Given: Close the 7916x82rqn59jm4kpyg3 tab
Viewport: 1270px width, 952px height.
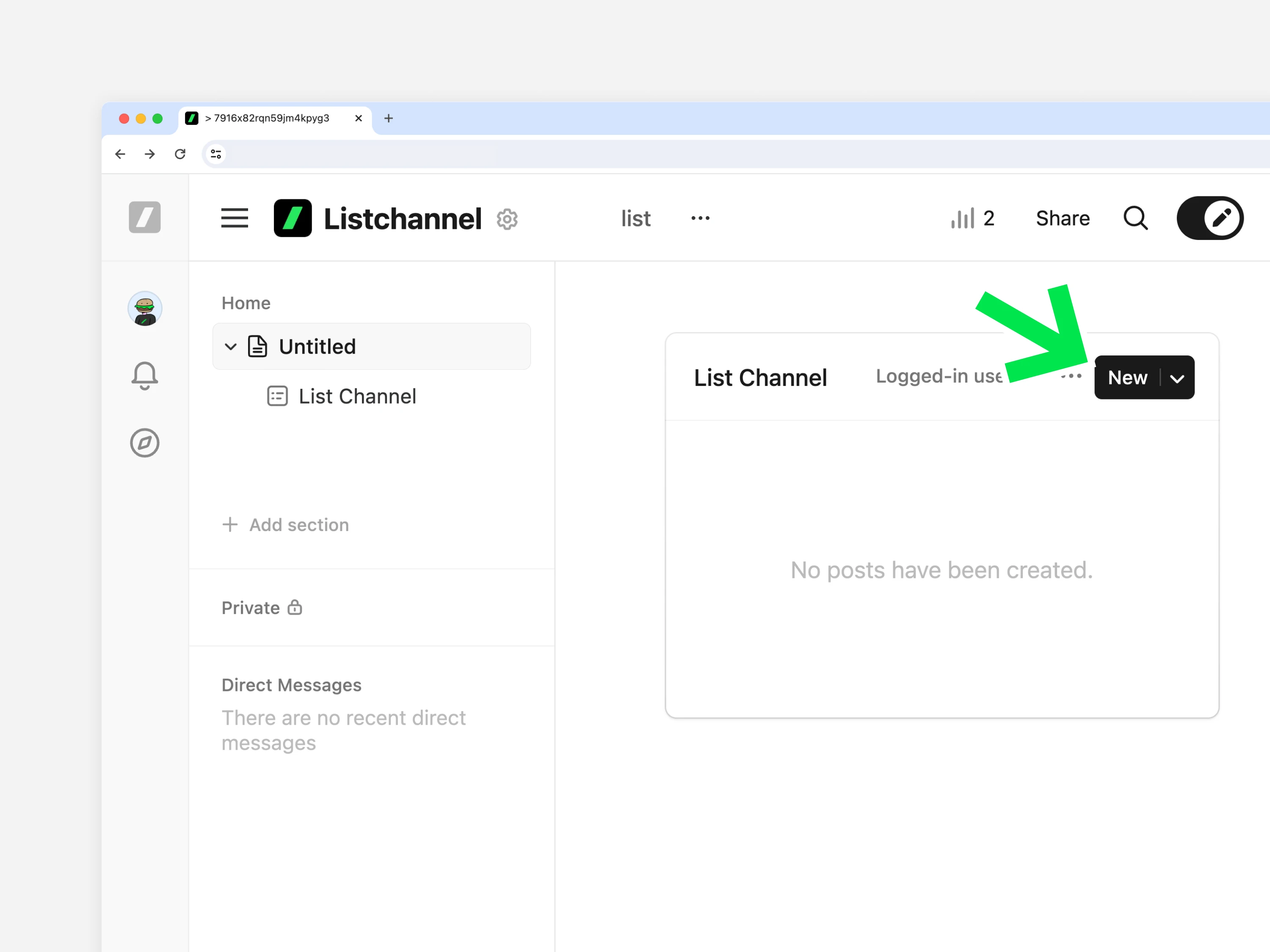Looking at the screenshot, I should coord(358,118).
